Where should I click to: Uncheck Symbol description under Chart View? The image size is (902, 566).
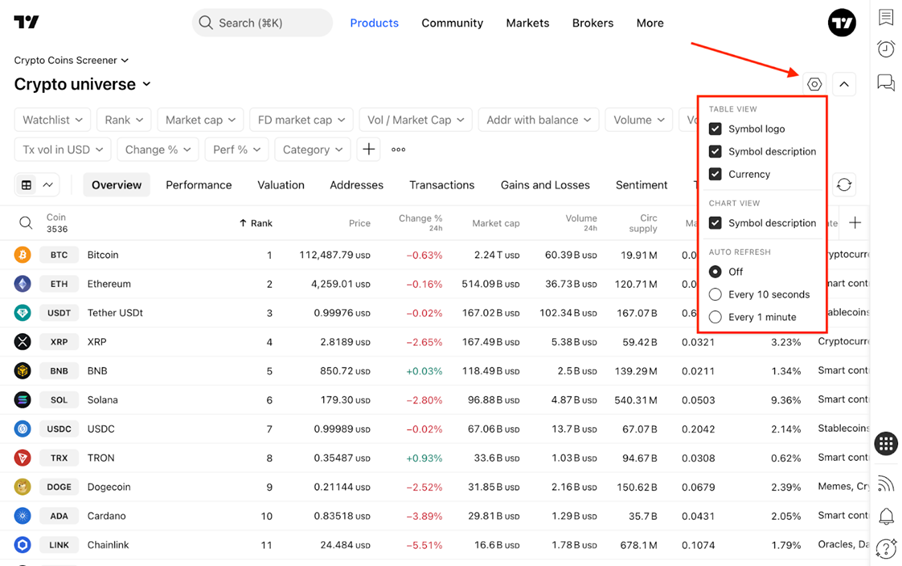coord(715,223)
